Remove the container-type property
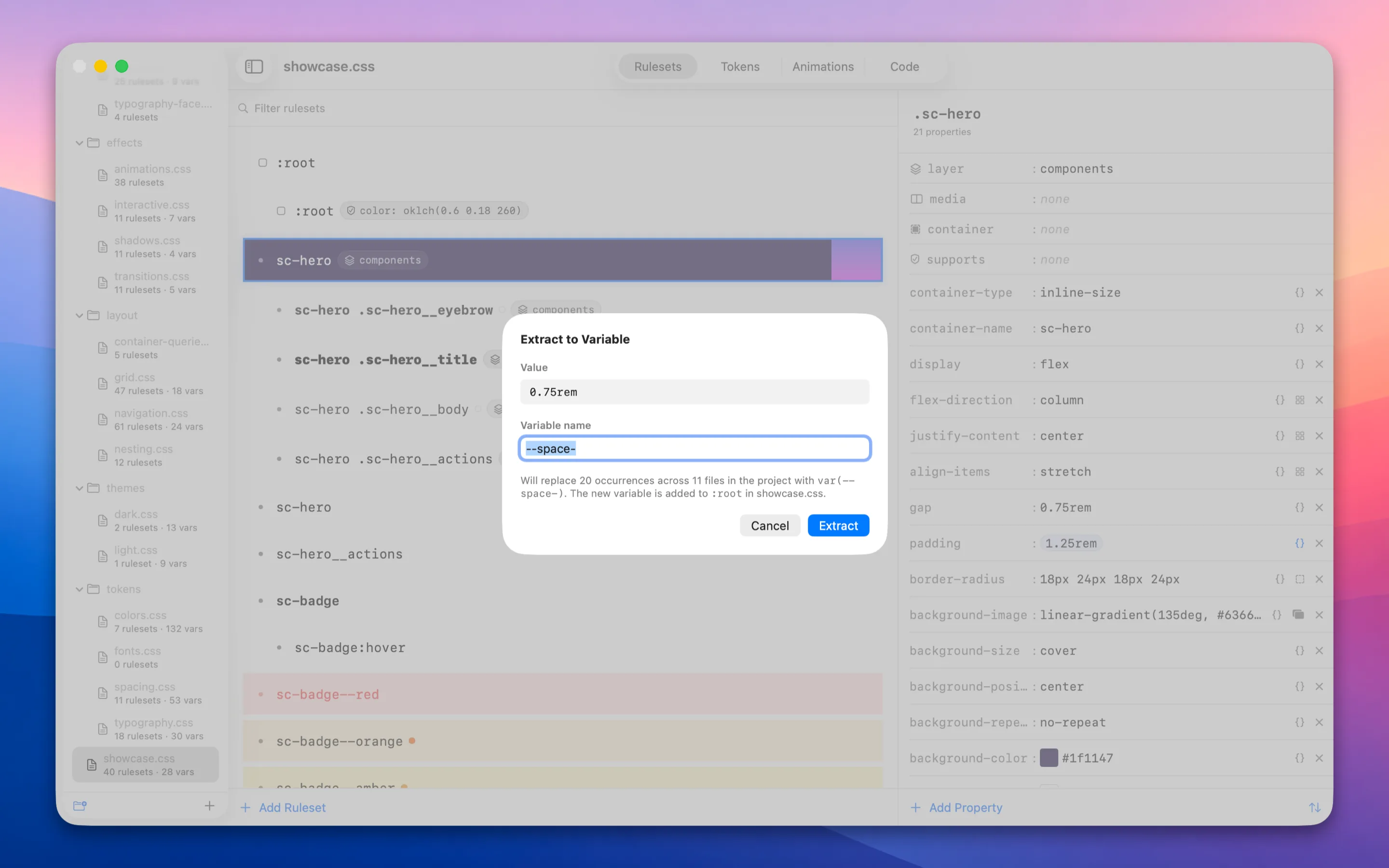This screenshot has width=1389, height=868. coord(1319,293)
